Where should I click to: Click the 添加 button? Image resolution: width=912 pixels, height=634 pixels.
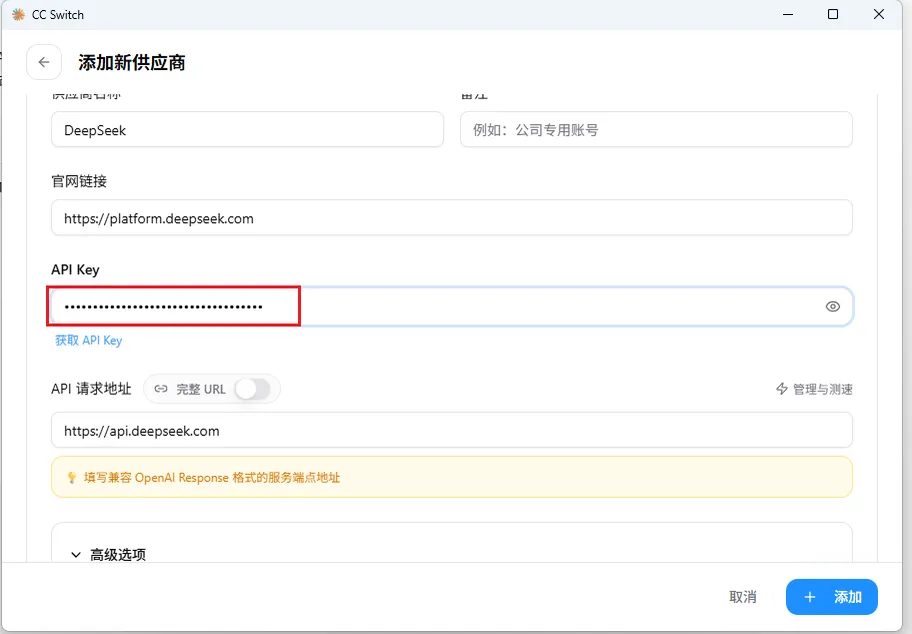click(x=831, y=597)
